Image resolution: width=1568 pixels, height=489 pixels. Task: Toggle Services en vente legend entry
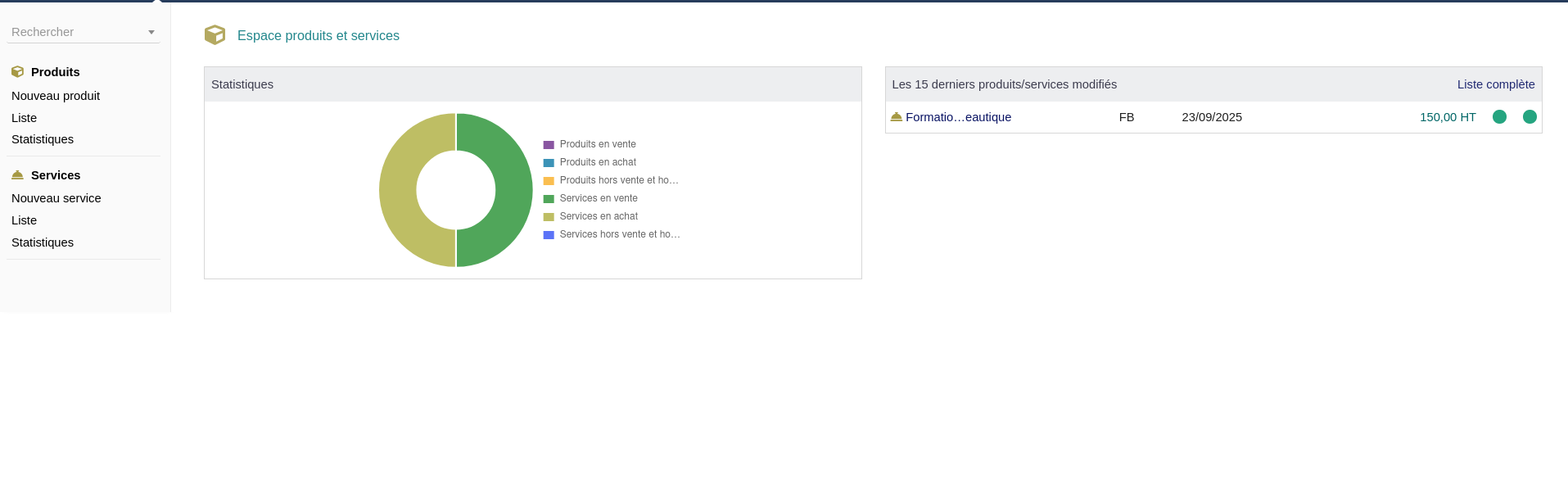[x=598, y=198]
